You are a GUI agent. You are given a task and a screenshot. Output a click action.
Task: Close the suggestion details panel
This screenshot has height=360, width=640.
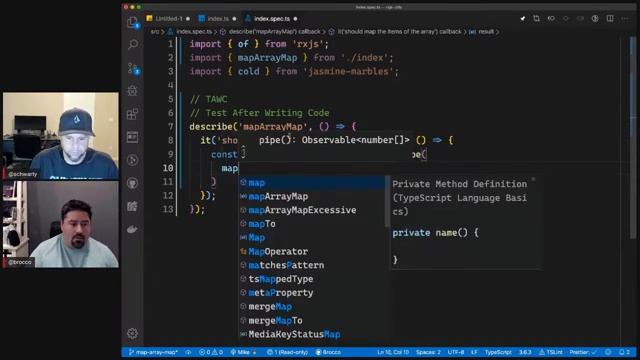click(533, 180)
